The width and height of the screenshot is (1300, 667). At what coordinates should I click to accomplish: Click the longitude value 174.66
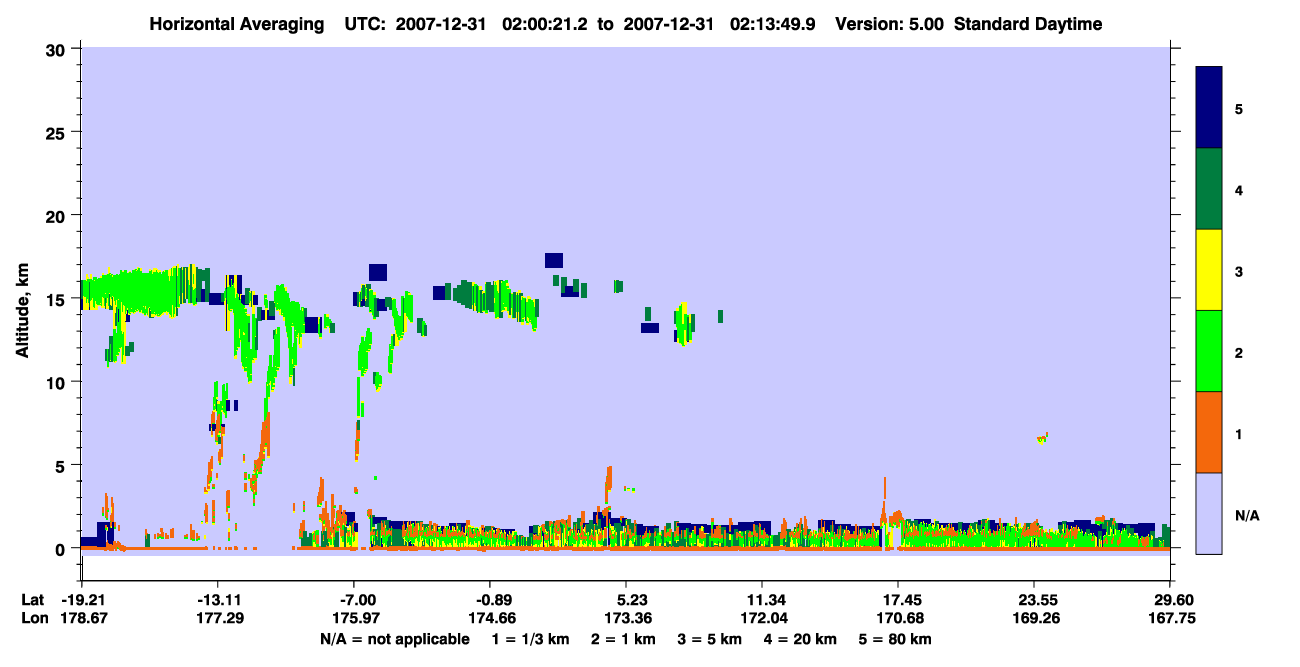coord(490,618)
